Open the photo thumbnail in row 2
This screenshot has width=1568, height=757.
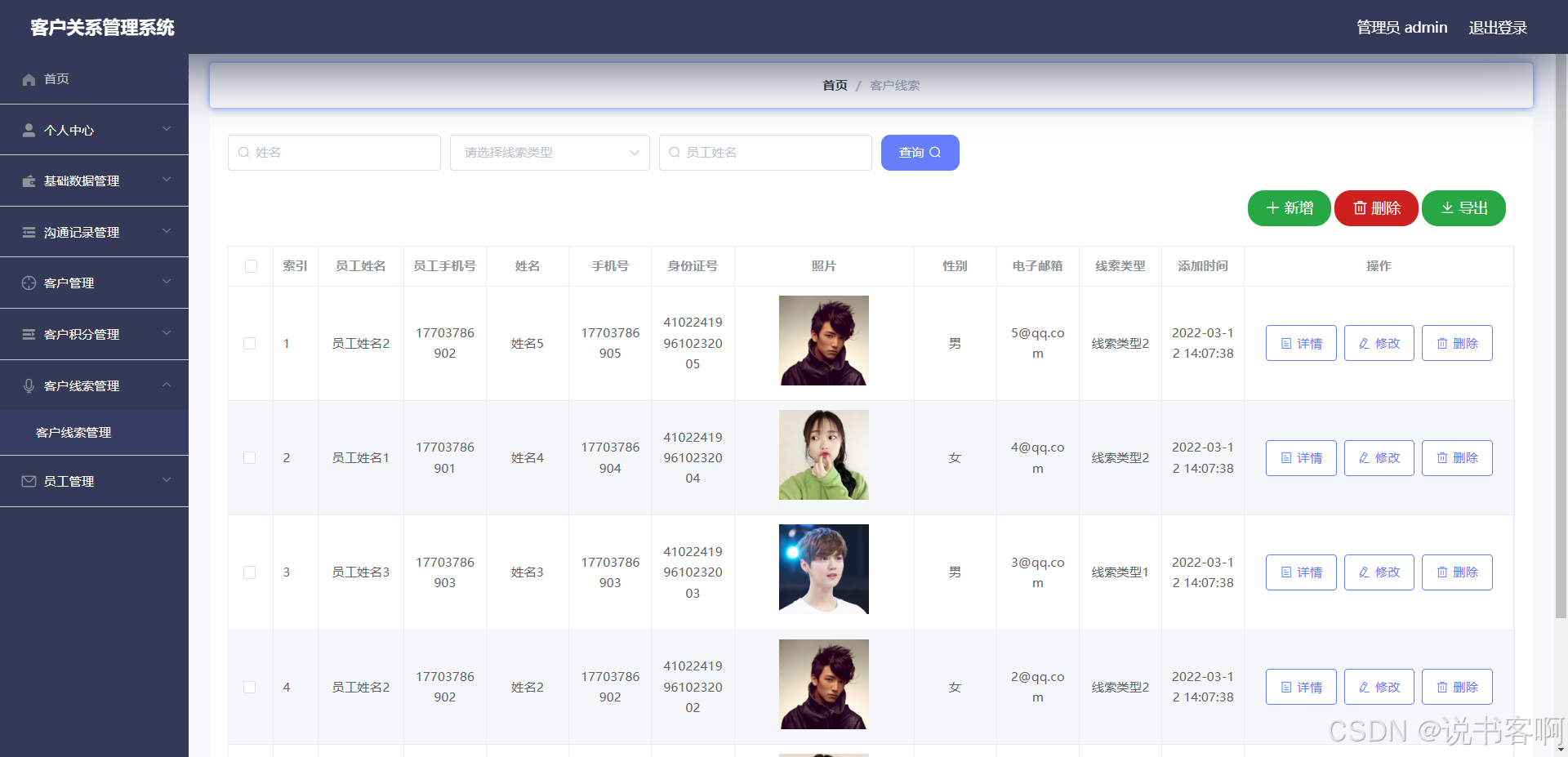[824, 455]
